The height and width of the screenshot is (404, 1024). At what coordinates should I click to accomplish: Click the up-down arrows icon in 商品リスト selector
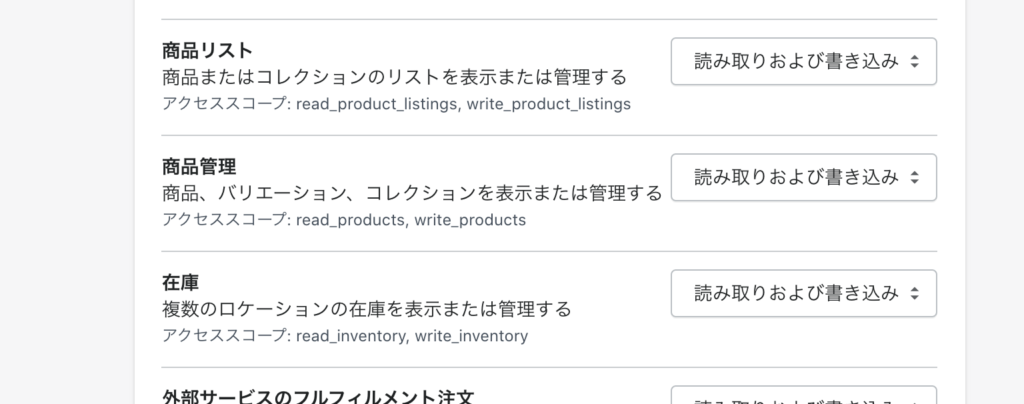914,61
